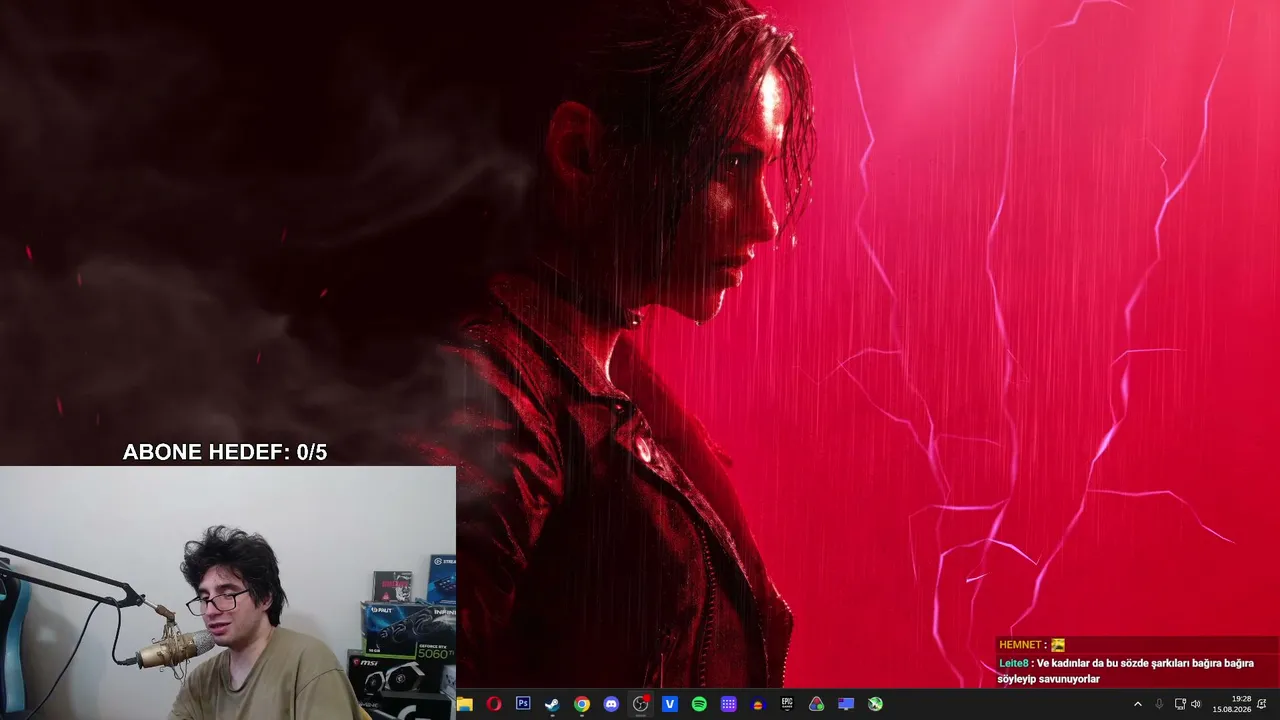Click the HEMNET chat username
The height and width of the screenshot is (720, 1280).
pyautogui.click(x=1020, y=645)
